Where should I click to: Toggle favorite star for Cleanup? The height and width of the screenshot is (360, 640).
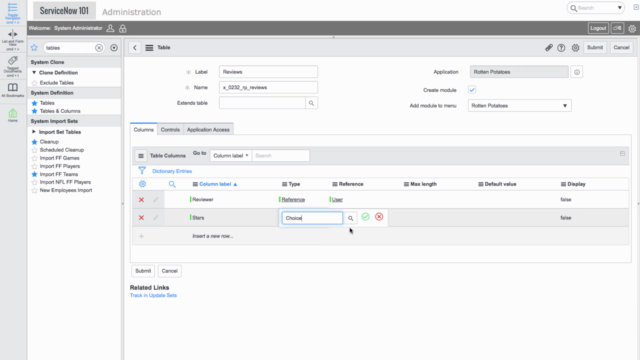pyautogui.click(x=34, y=142)
